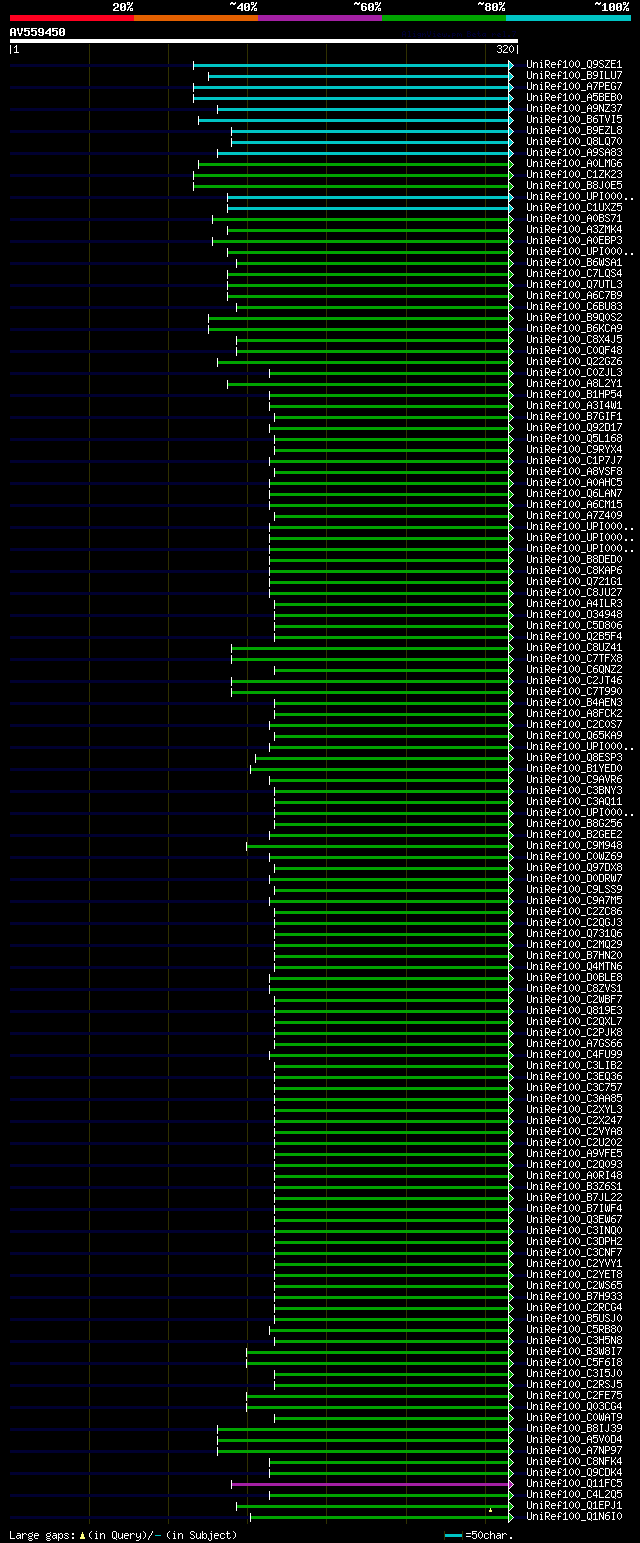Click the cyan ~100% identity legend segment
Screen dimensions: 640x1543
pos(568,18)
